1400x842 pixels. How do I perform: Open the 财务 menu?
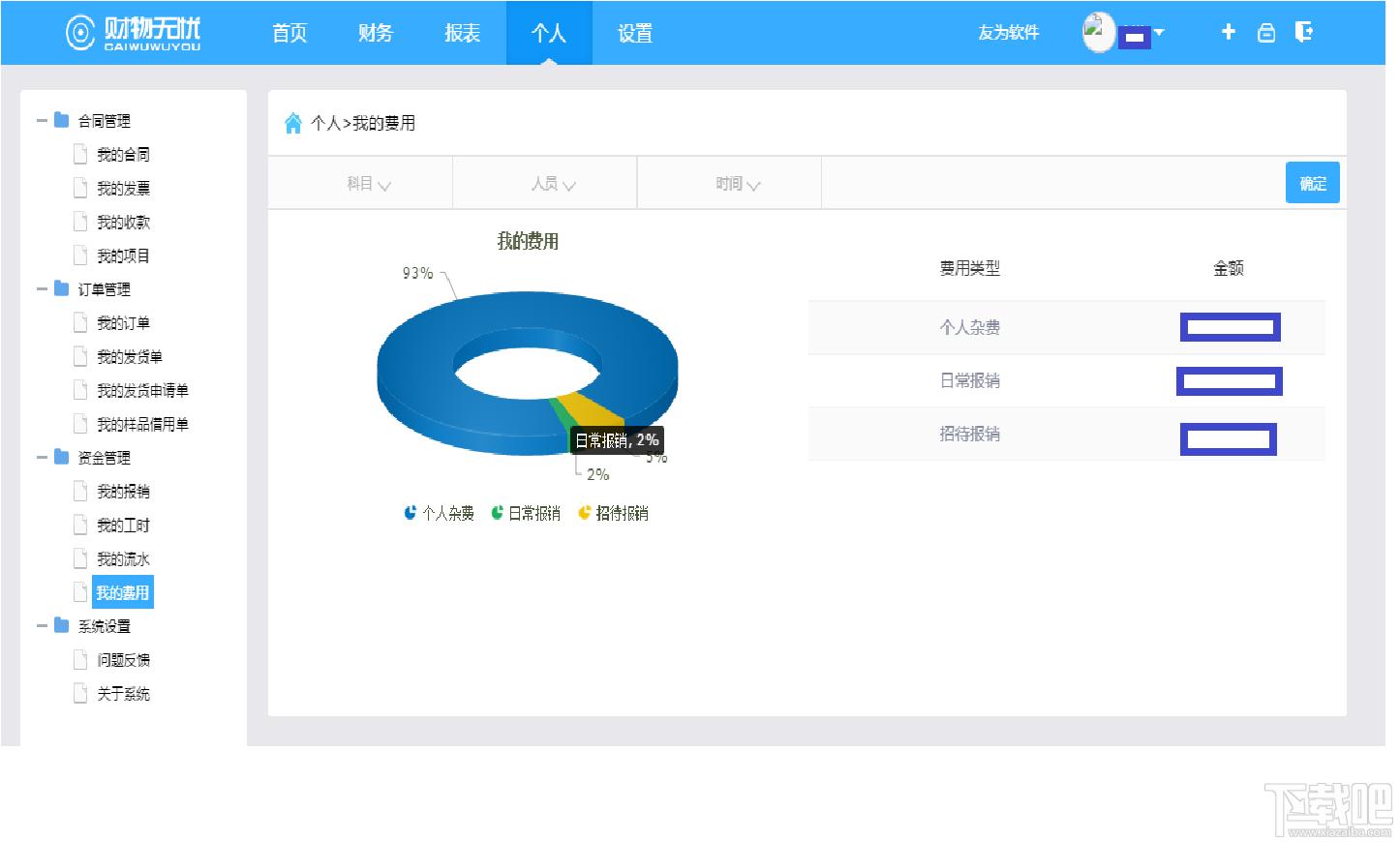(x=376, y=33)
